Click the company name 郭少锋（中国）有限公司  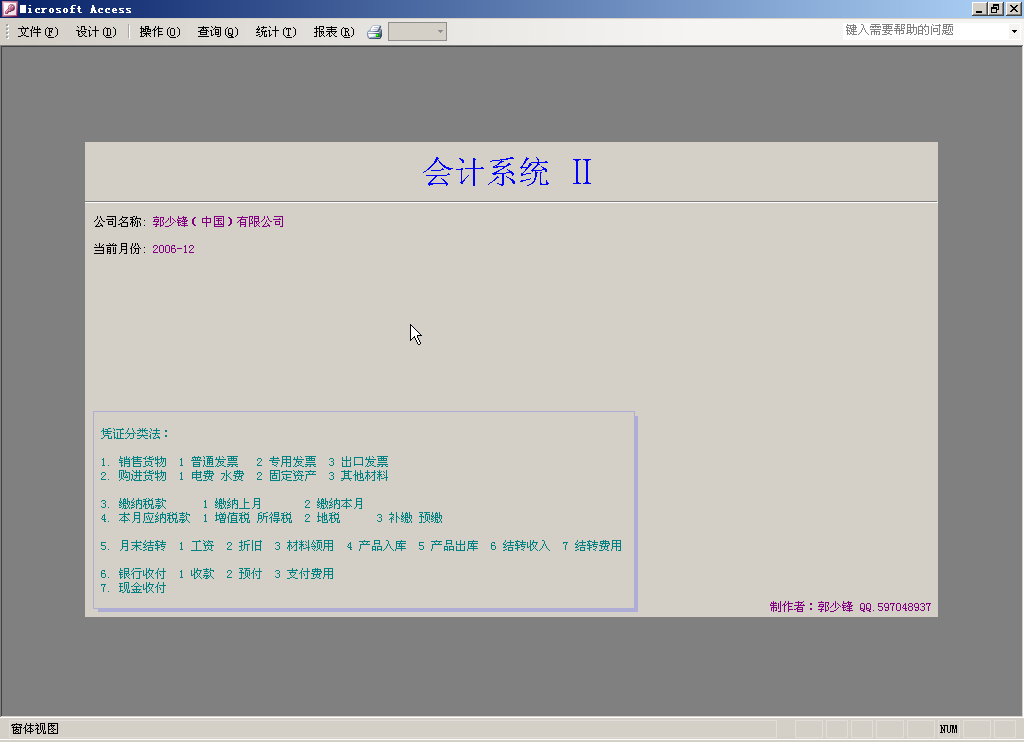[x=218, y=222]
